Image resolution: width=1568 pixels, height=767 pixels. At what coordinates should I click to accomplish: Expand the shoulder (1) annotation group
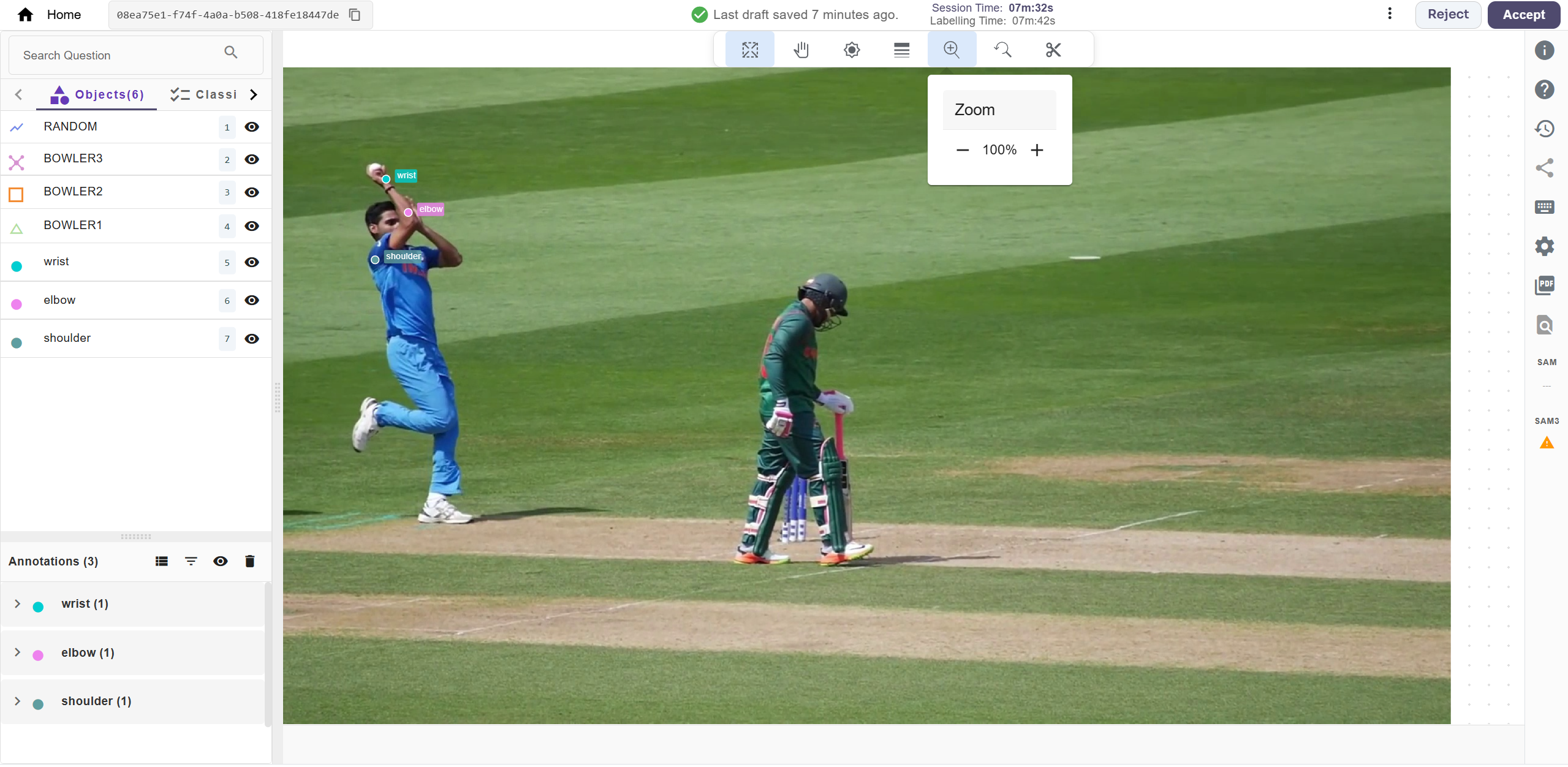[18, 701]
